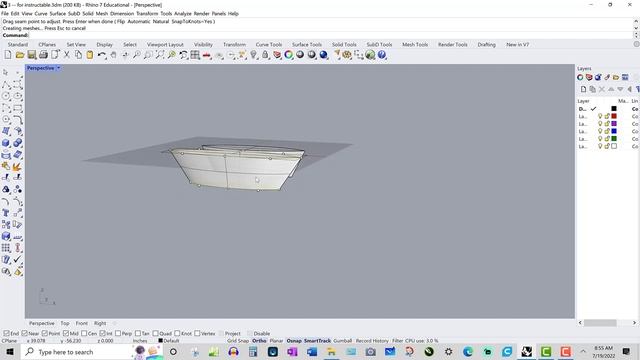Open the Analyze menu
Screen dimensions: 640x360
tap(182, 13)
